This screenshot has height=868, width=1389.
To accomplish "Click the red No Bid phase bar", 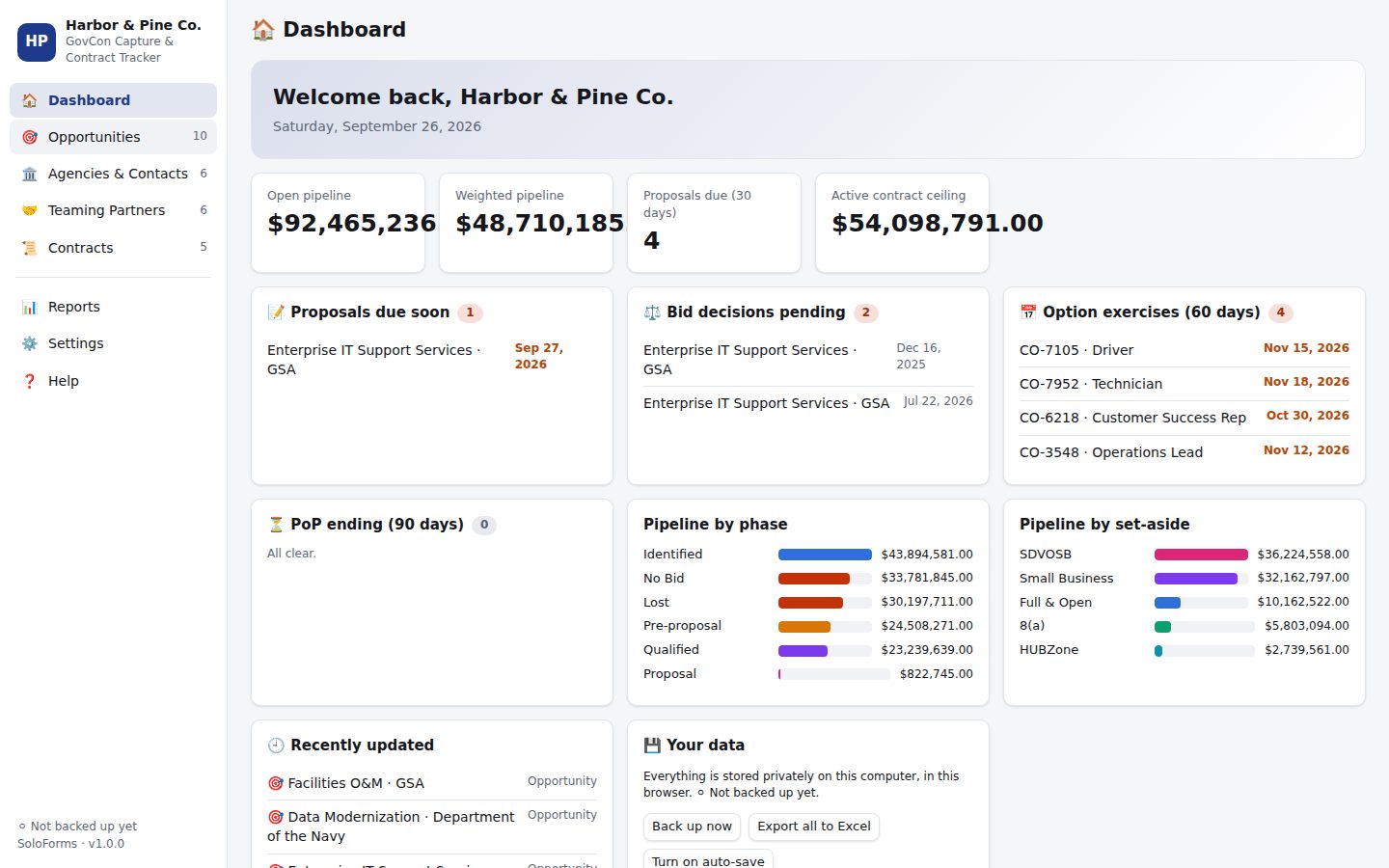I will coord(814,579).
